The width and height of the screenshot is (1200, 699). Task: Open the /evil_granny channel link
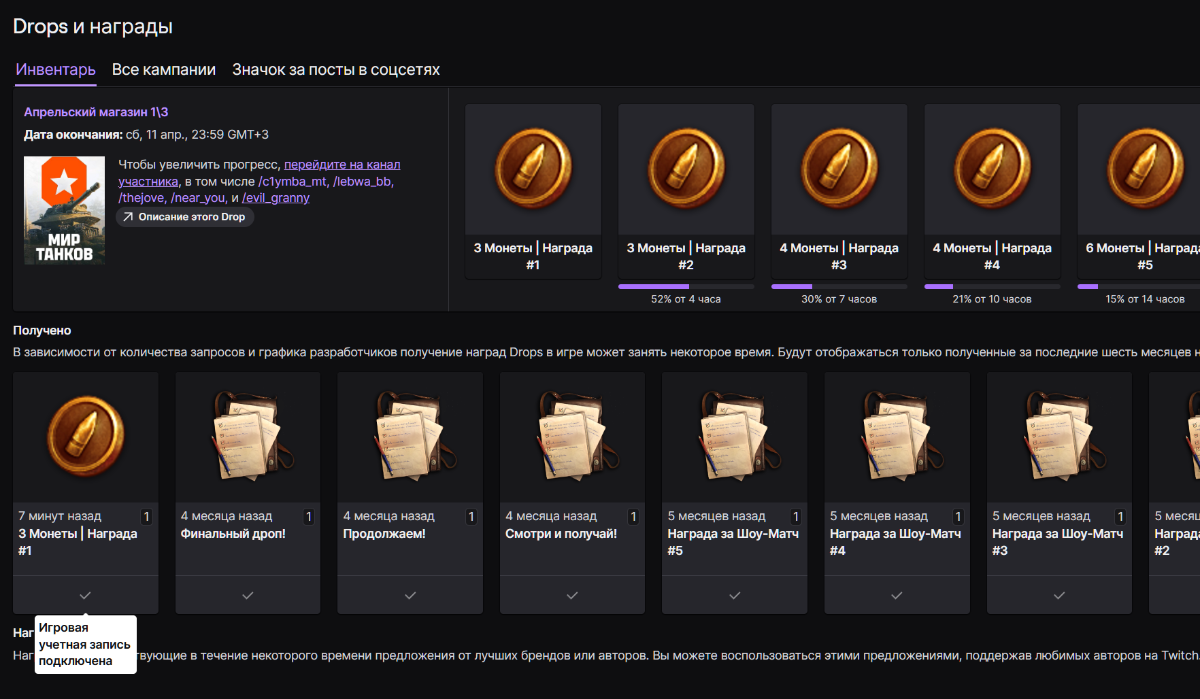[276, 198]
